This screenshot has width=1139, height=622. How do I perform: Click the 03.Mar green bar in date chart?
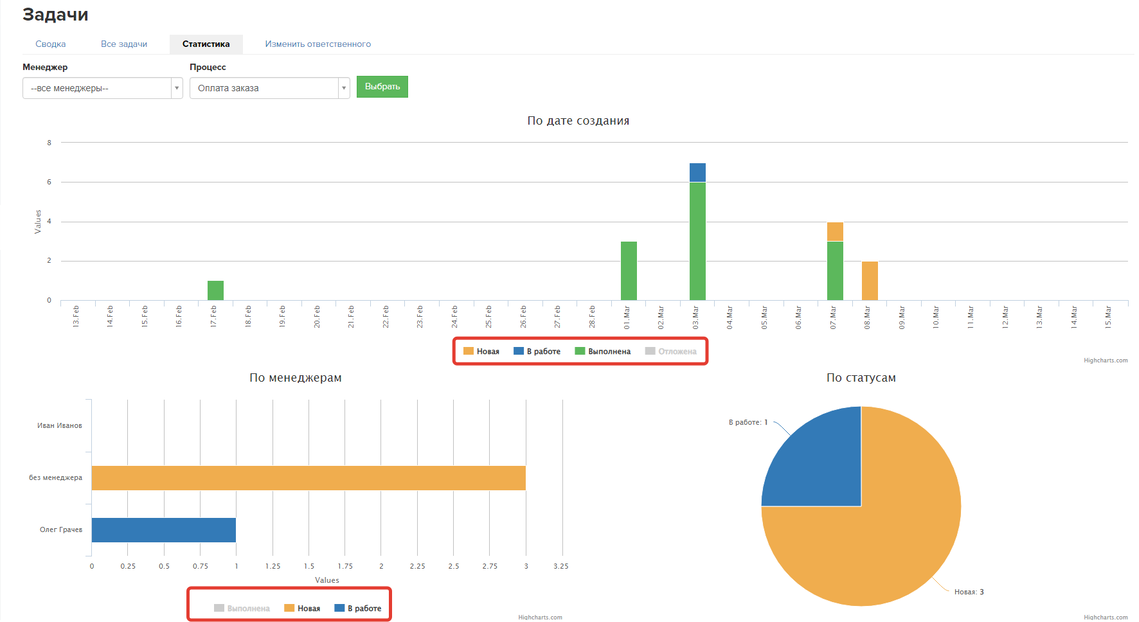(x=698, y=240)
